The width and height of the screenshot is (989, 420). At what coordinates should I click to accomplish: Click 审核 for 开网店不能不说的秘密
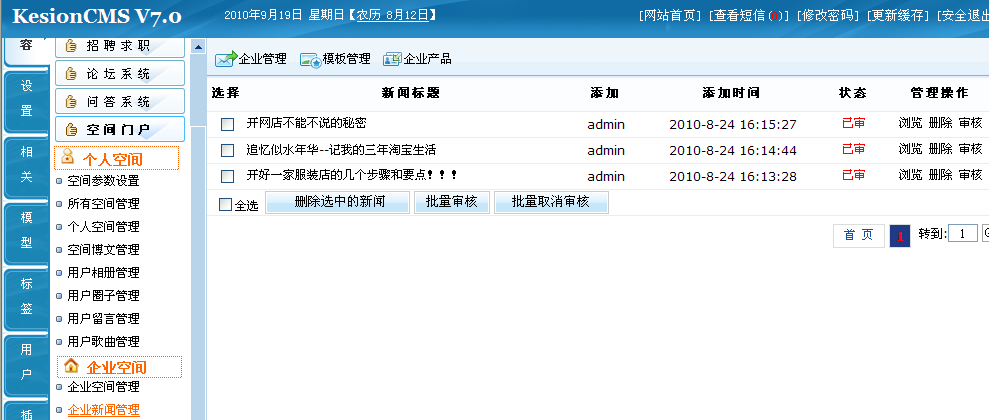click(x=970, y=122)
